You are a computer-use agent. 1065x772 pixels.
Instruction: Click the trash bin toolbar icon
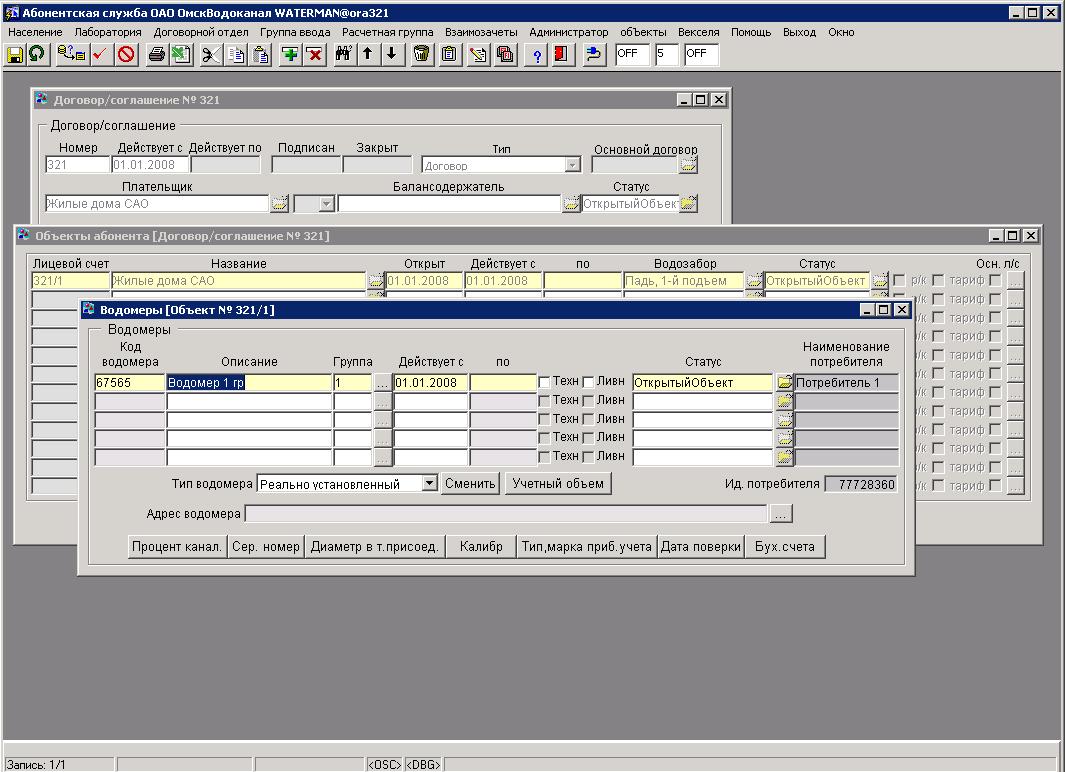pos(422,54)
